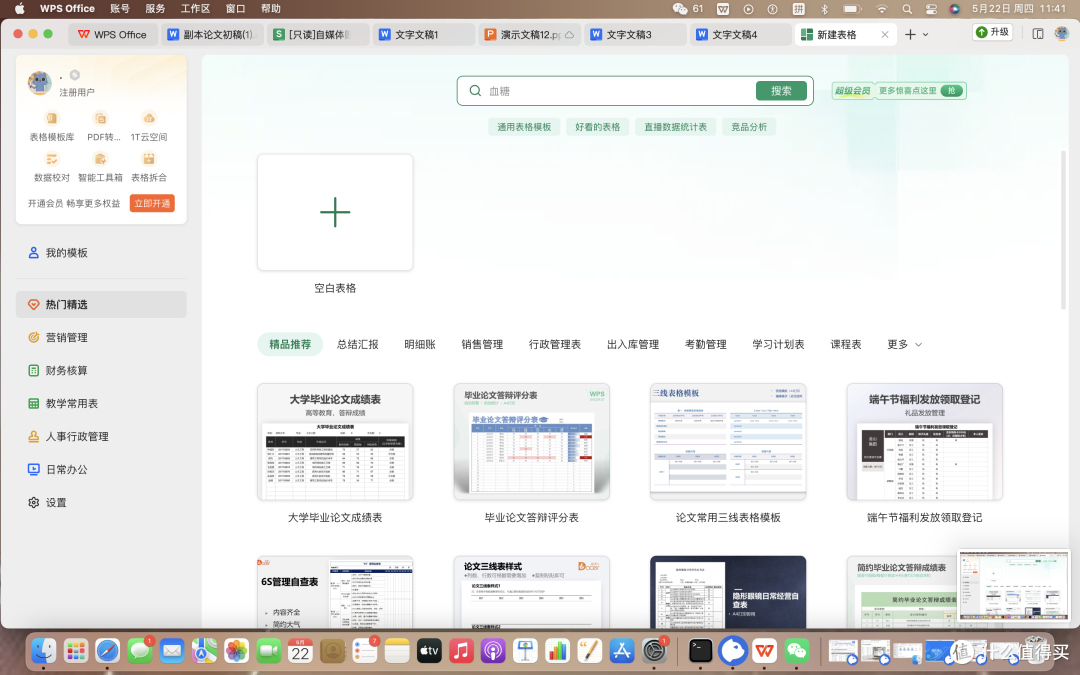Open Numbers from the dock
The height and width of the screenshot is (675, 1080).
[x=557, y=650]
